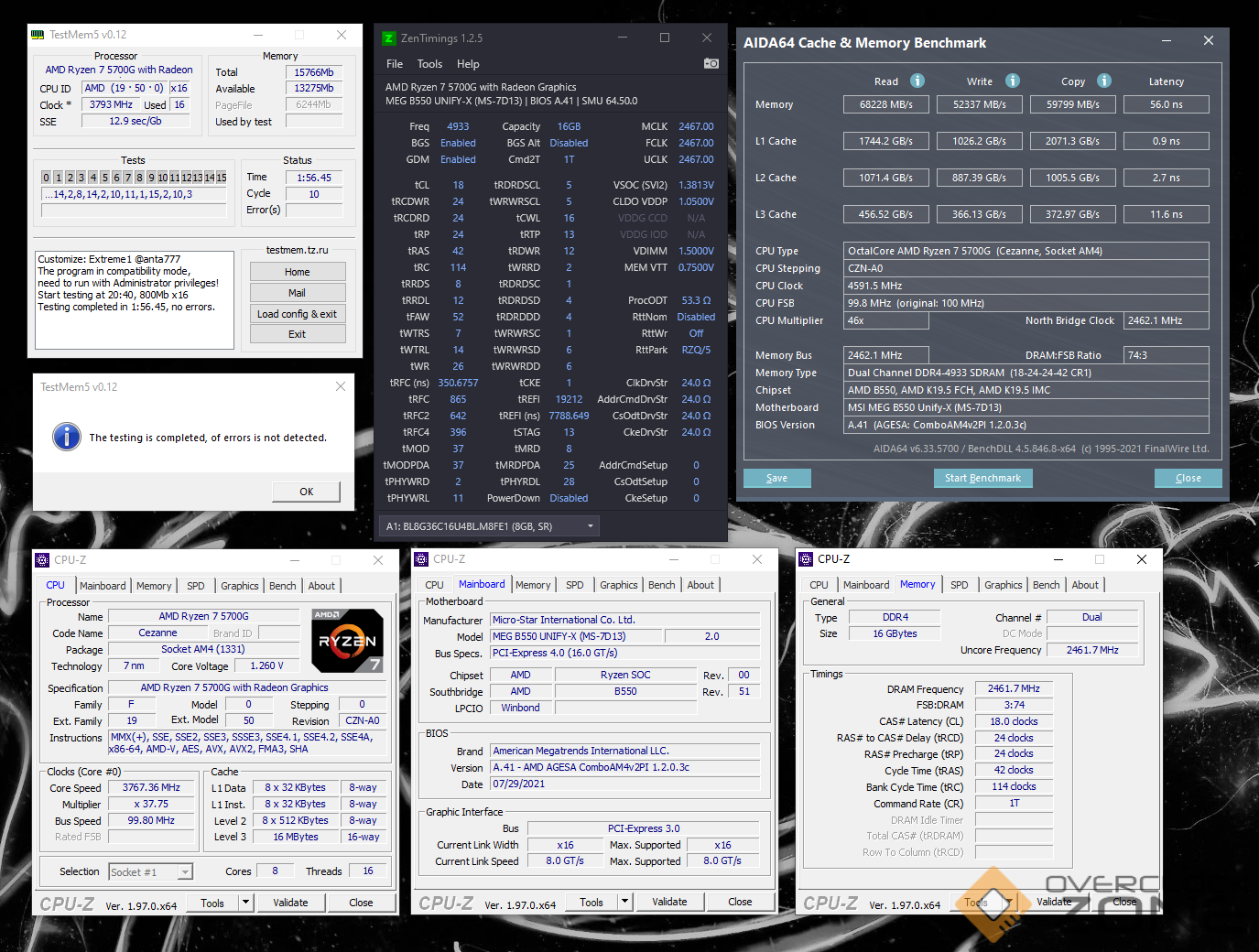This screenshot has height=952, width=1259.
Task: Click the AMD Ryzen 7 logo in CPU-Z
Action: click(347, 641)
